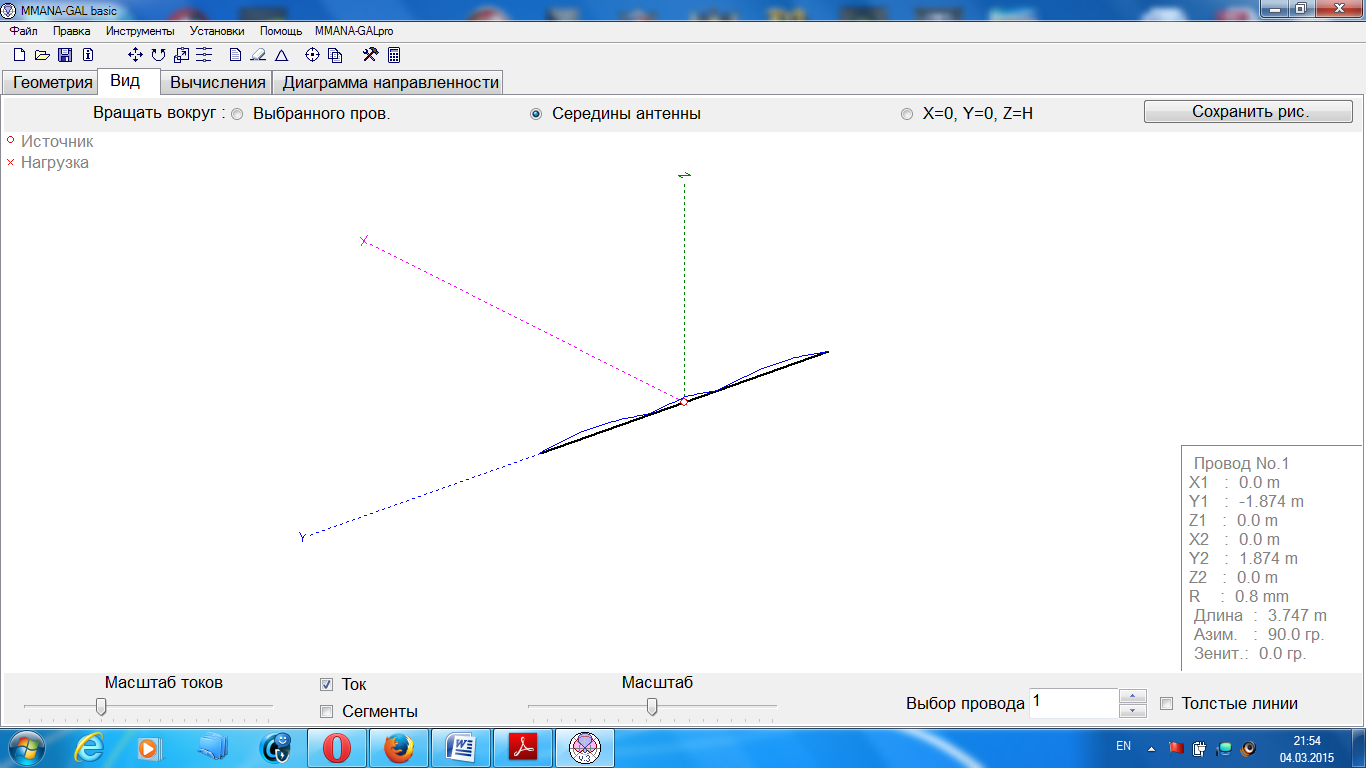1366x768 pixels.
Task: Switch to the Вычисления tab
Action: (x=218, y=83)
